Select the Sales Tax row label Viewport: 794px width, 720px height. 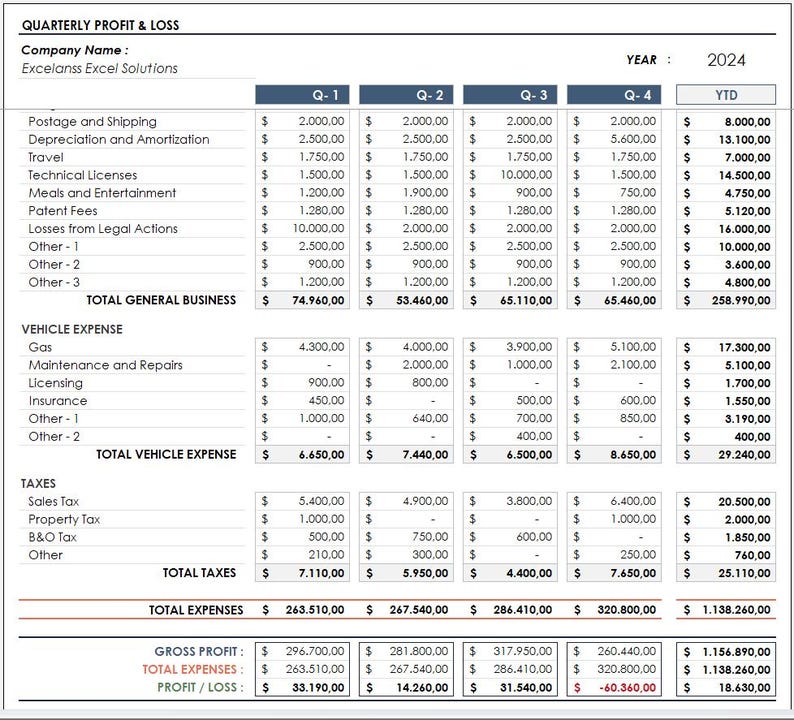(x=54, y=502)
